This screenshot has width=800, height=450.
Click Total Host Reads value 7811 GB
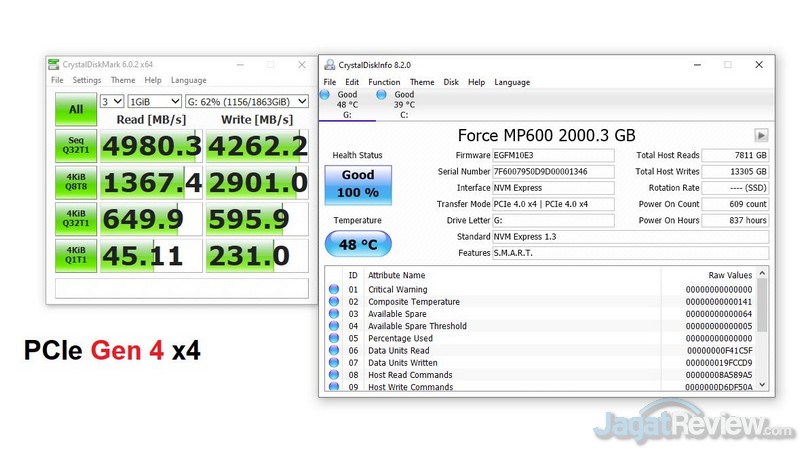735,155
